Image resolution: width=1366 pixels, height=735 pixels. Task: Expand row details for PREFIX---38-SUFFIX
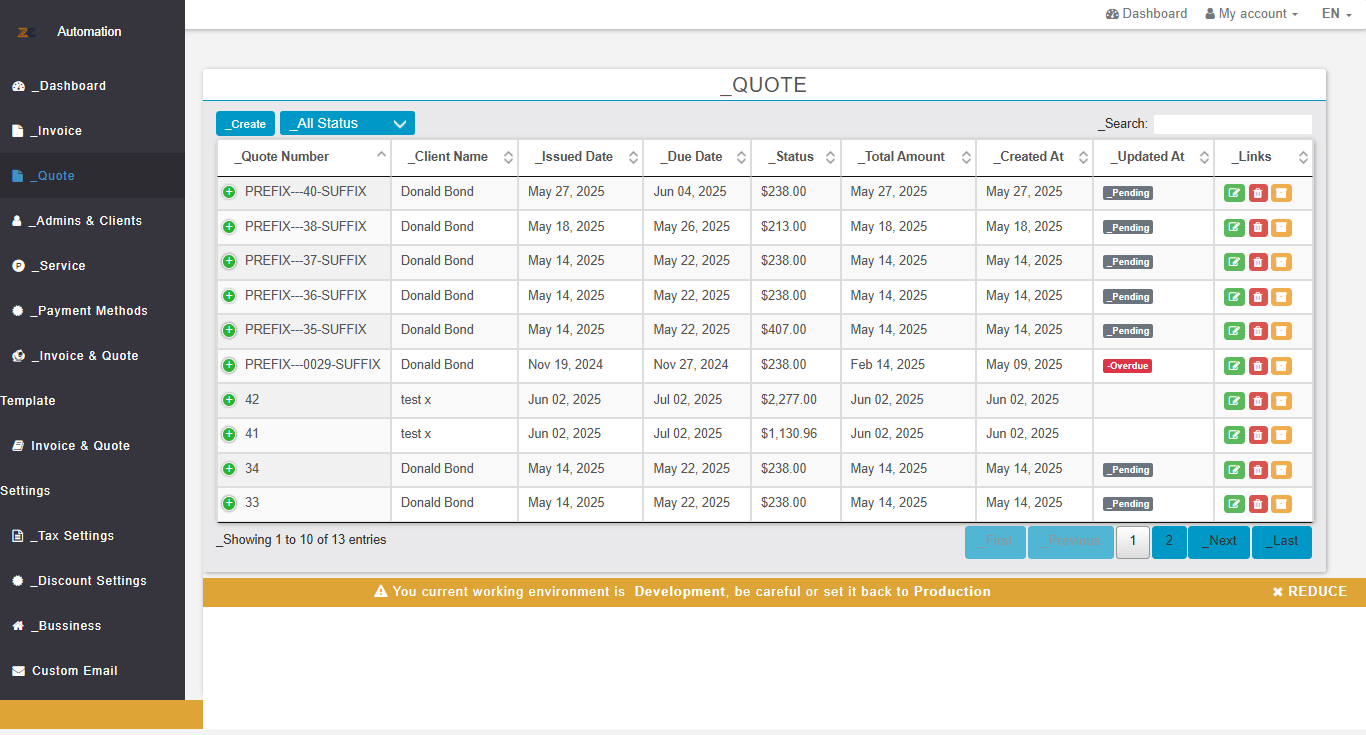click(x=229, y=227)
